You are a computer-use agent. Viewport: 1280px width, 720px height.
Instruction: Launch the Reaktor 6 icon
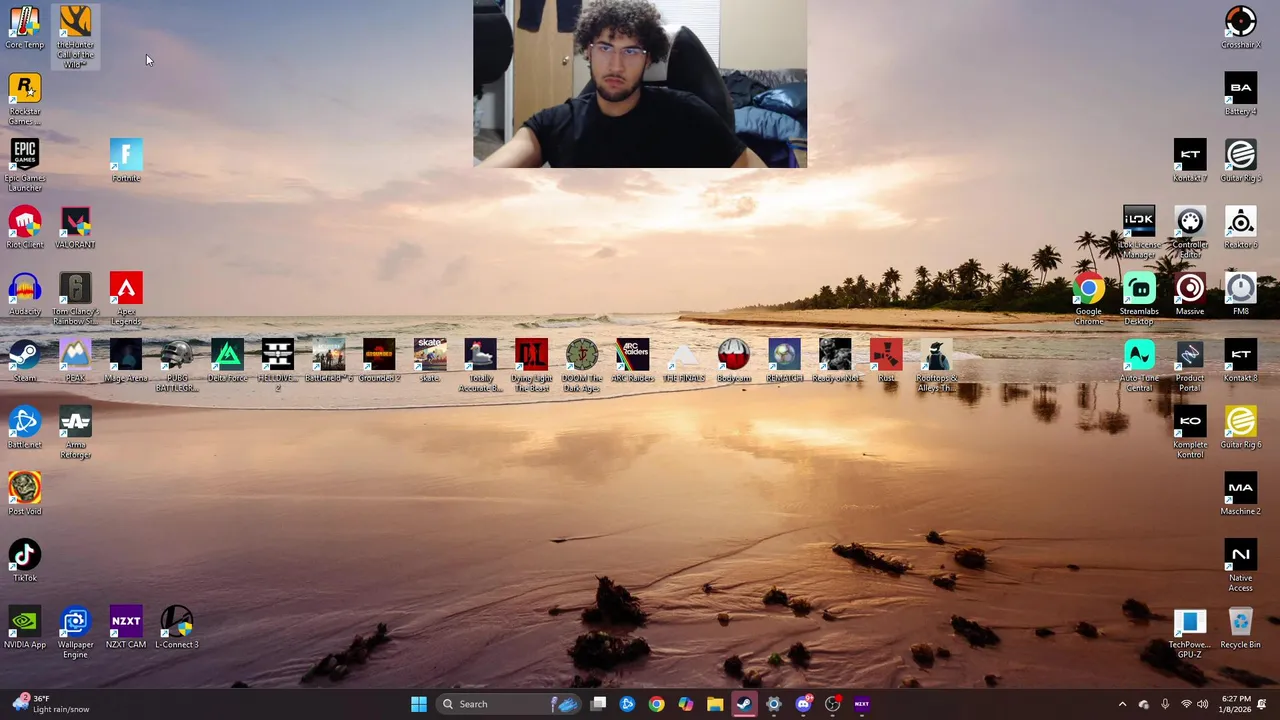(x=1240, y=228)
